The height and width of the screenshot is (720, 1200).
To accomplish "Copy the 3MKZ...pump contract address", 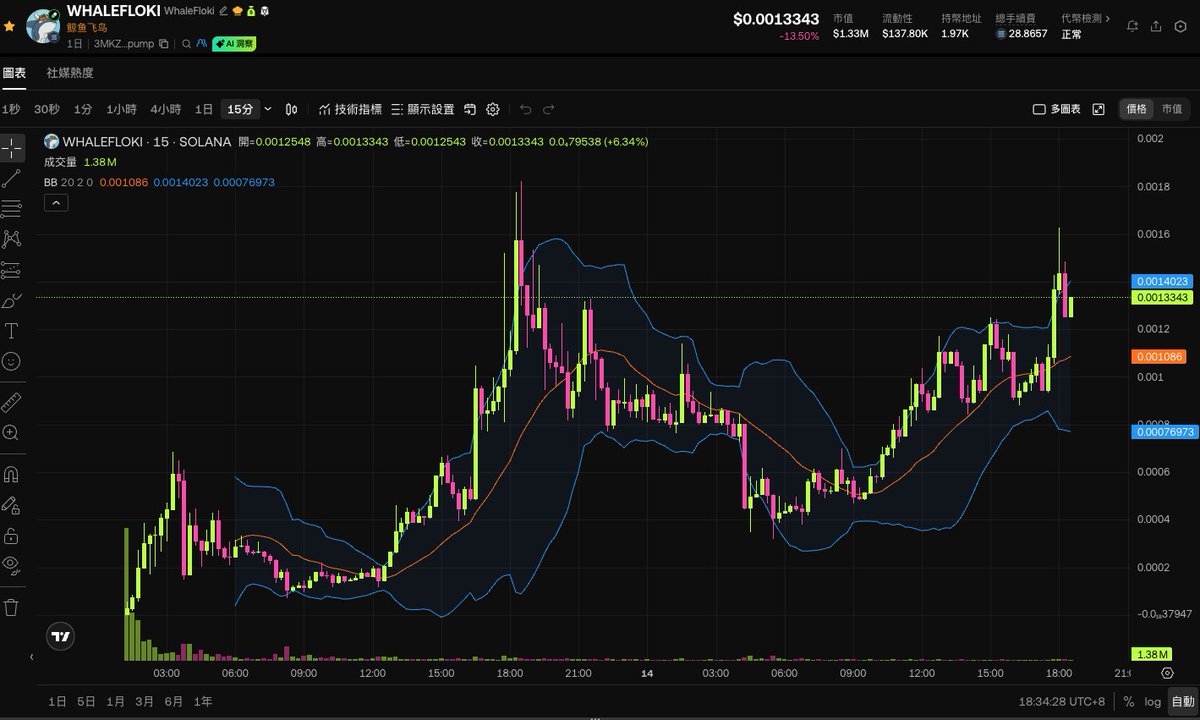I will tap(164, 44).
